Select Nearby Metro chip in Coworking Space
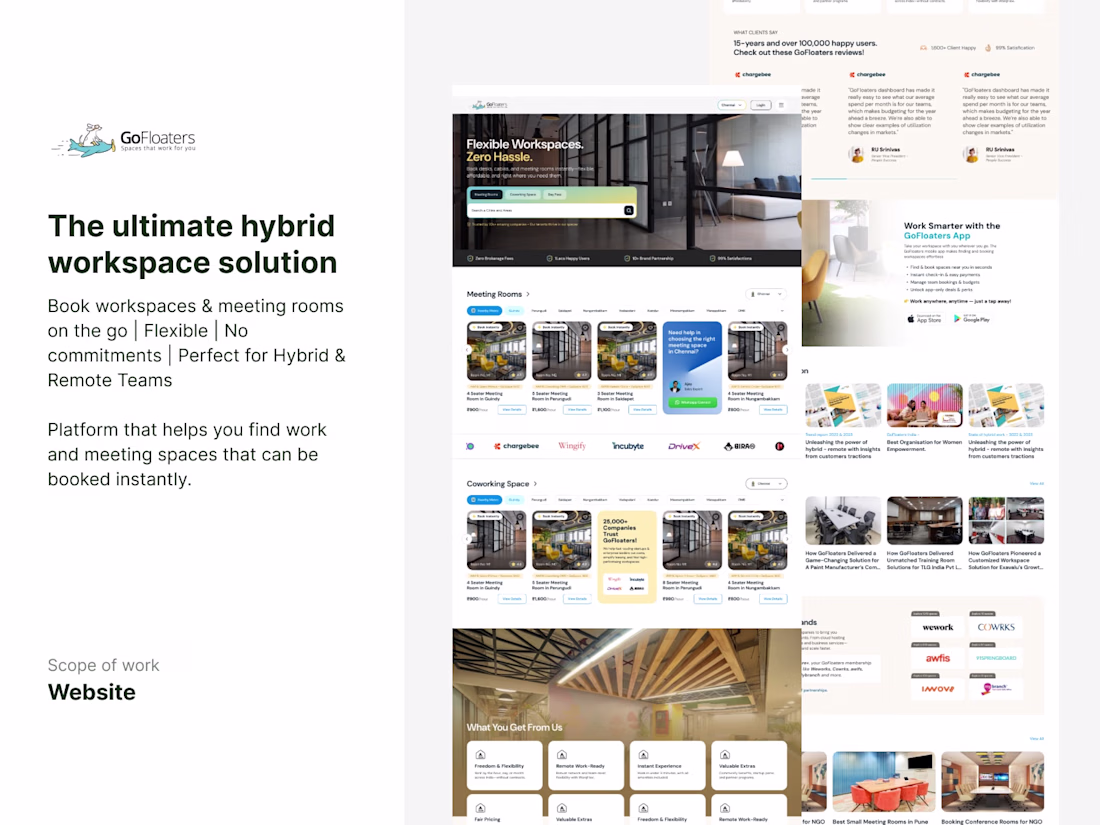This screenshot has height=825, width=1100. [x=484, y=500]
